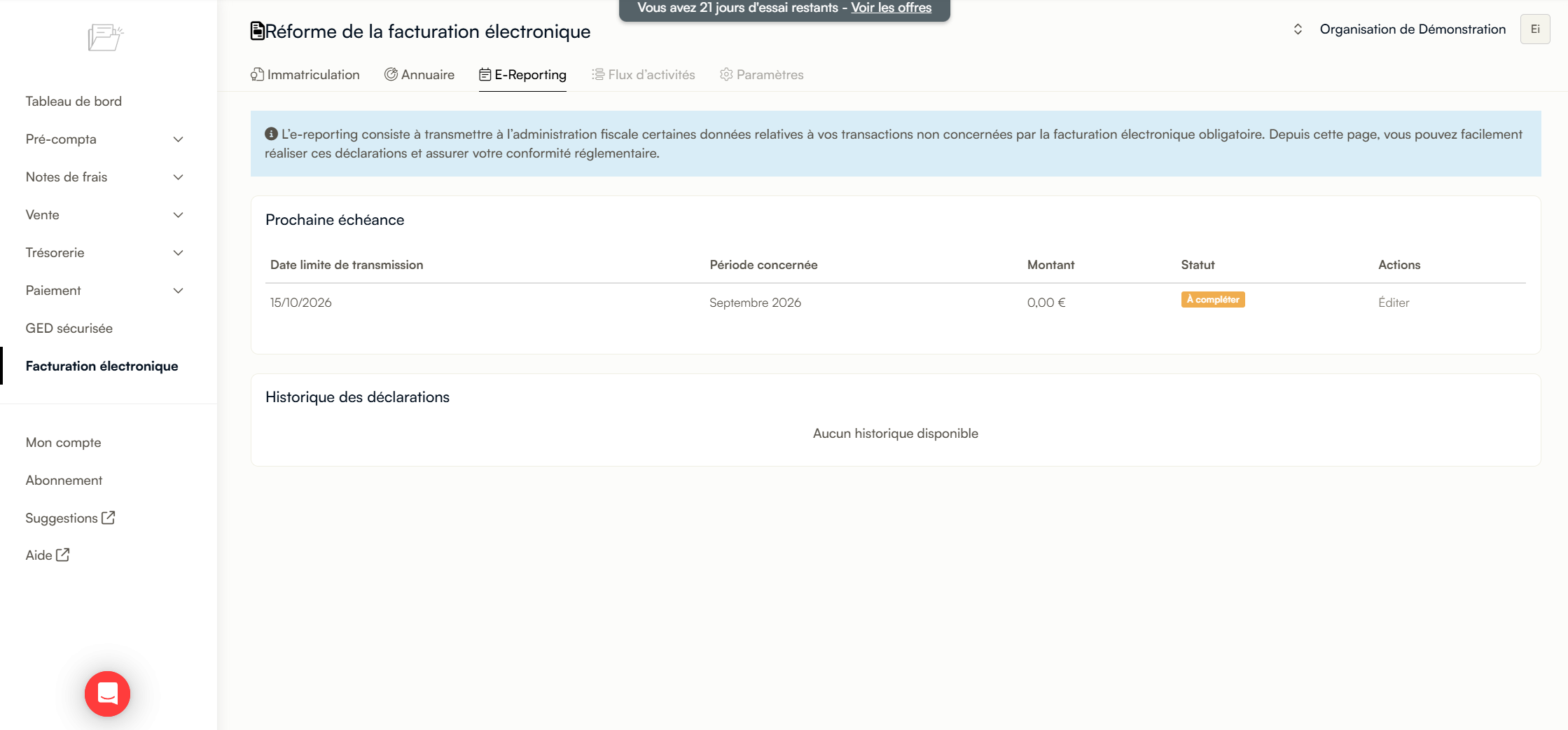Open Mon compte page
The image size is (1568, 730).
click(x=63, y=442)
